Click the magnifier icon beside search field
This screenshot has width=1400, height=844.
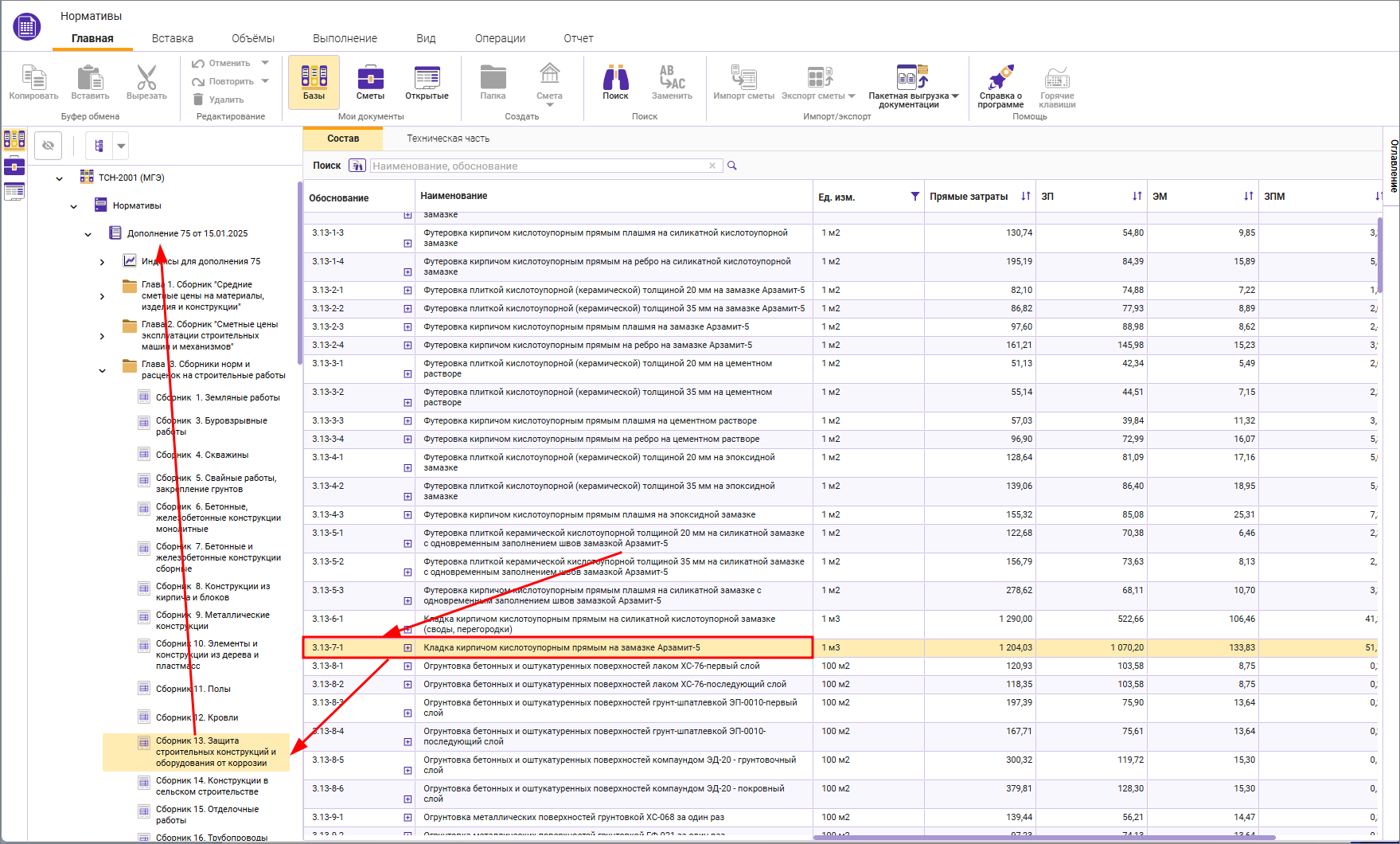point(732,166)
